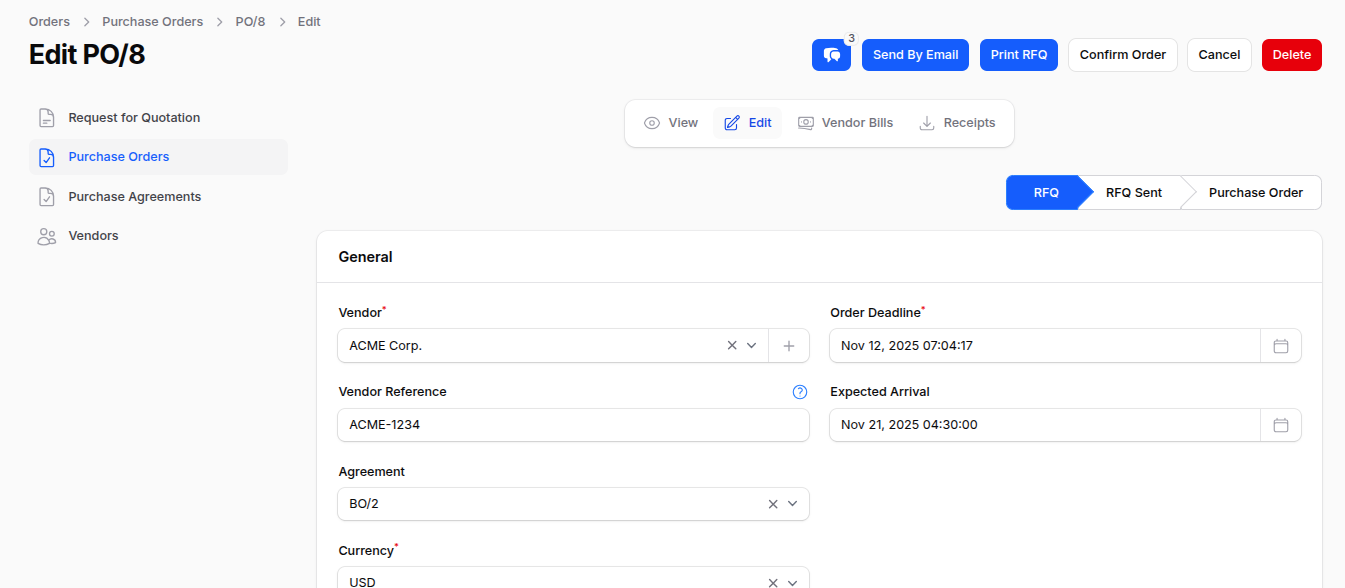The height and width of the screenshot is (588, 1345).
Task: Open the Currency dropdown
Action: (793, 581)
